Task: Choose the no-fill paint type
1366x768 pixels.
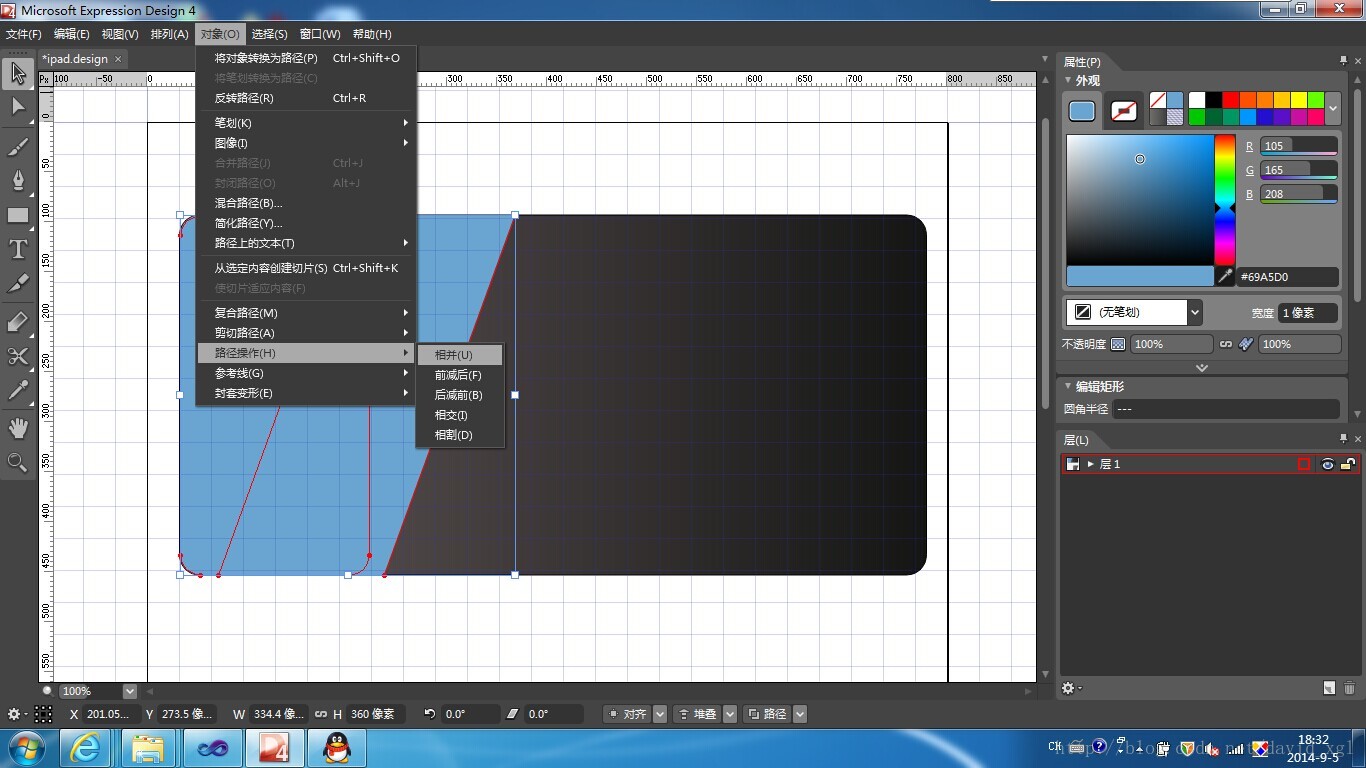Action: (1157, 100)
